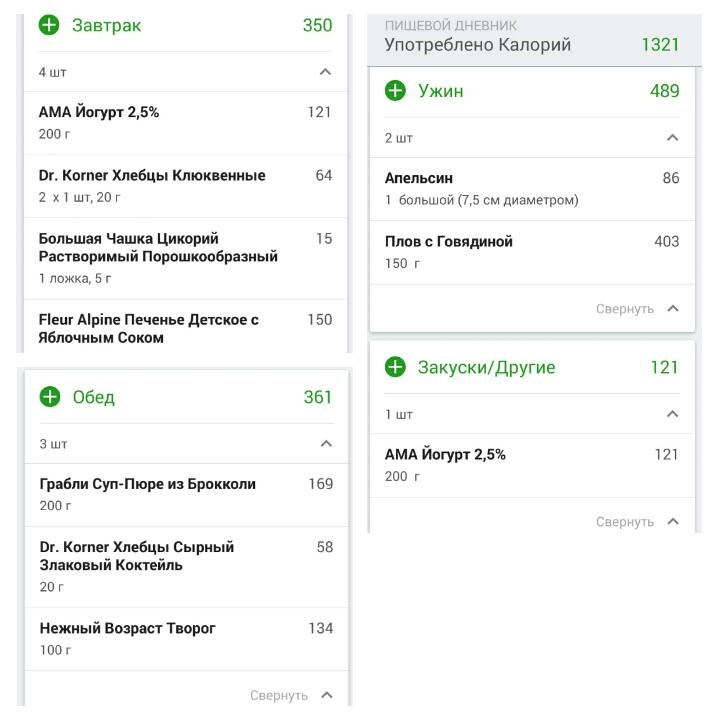Add food to Закуски/Другие with plus icon
Screen dimensions: 720x720
pos(395,367)
